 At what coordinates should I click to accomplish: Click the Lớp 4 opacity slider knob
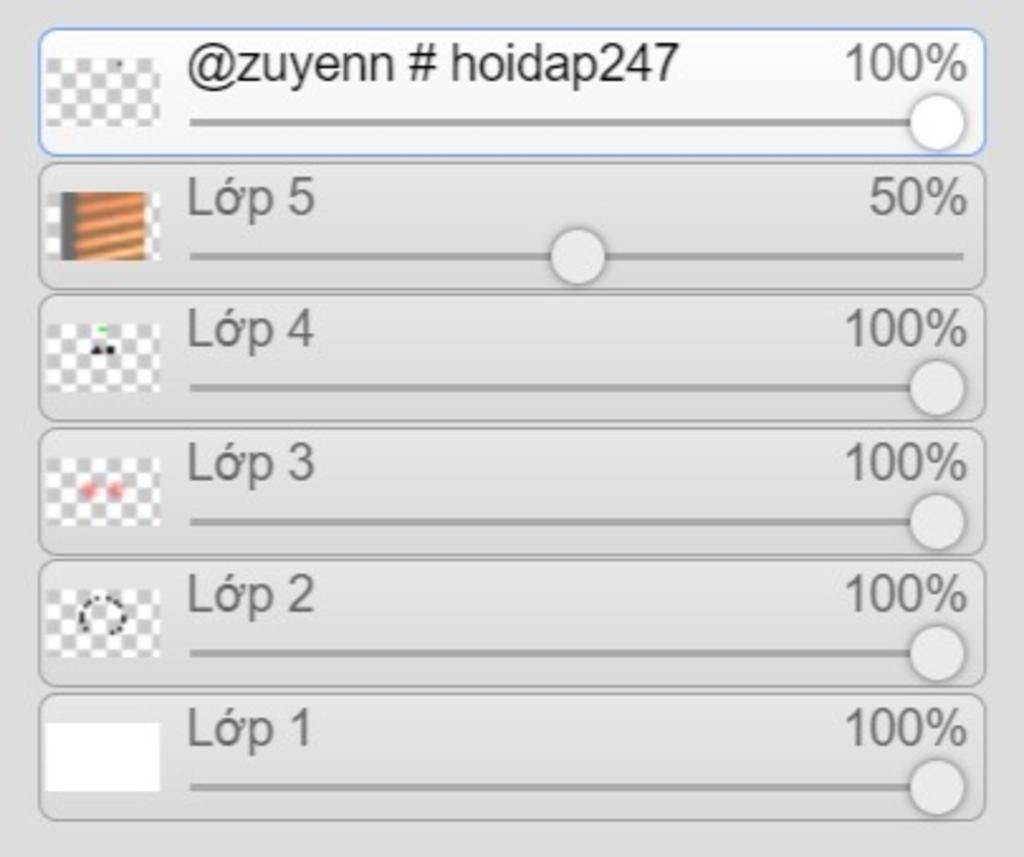[x=936, y=388]
